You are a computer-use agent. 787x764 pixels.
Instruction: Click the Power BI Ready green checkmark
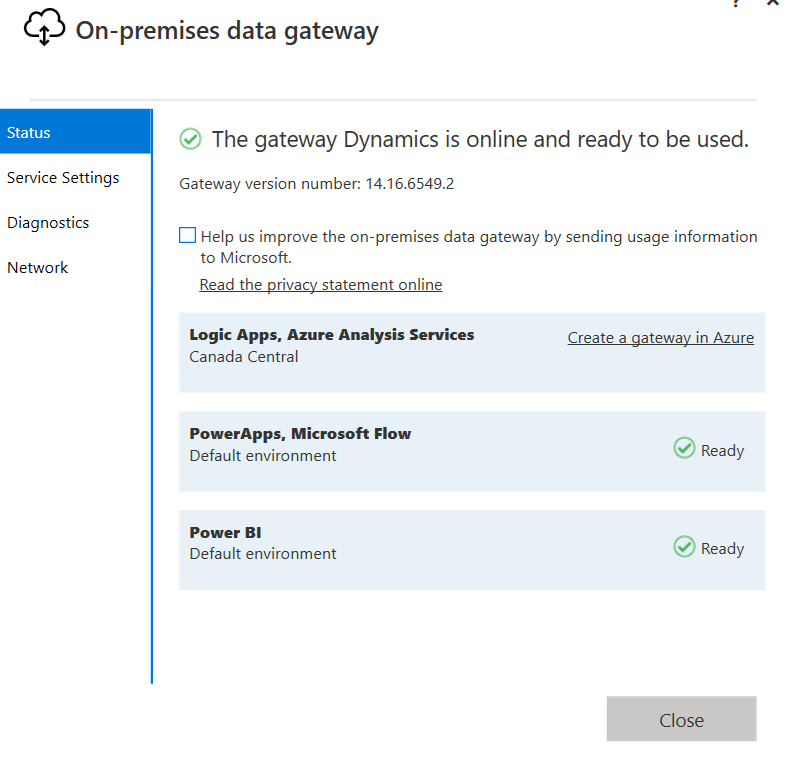pos(684,547)
